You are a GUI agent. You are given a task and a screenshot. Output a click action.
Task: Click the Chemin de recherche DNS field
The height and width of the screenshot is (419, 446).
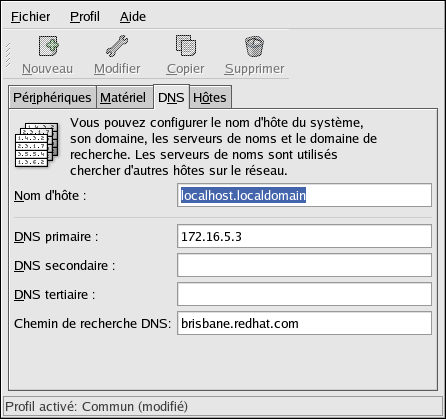(304, 323)
